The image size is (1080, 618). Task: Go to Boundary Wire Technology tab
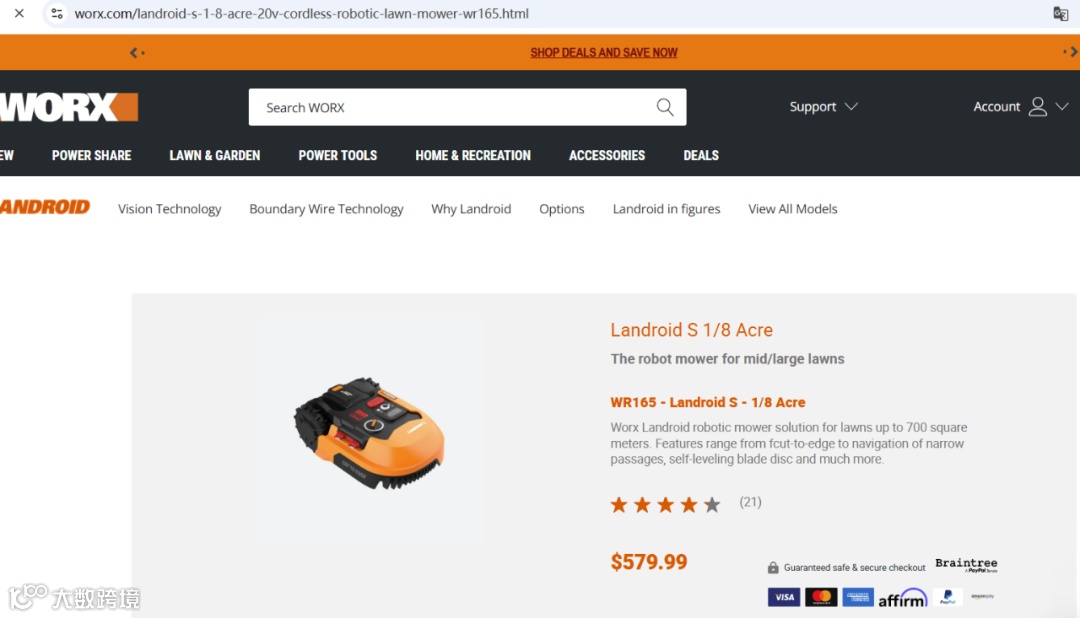tap(326, 209)
